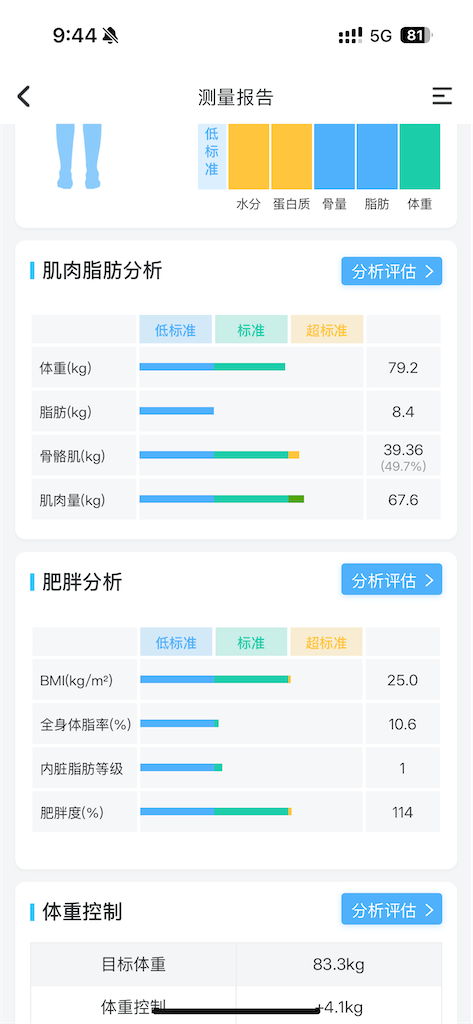The width and height of the screenshot is (473, 1024).
Task: Select the green 体重 chart bar
Action: pos(419,156)
